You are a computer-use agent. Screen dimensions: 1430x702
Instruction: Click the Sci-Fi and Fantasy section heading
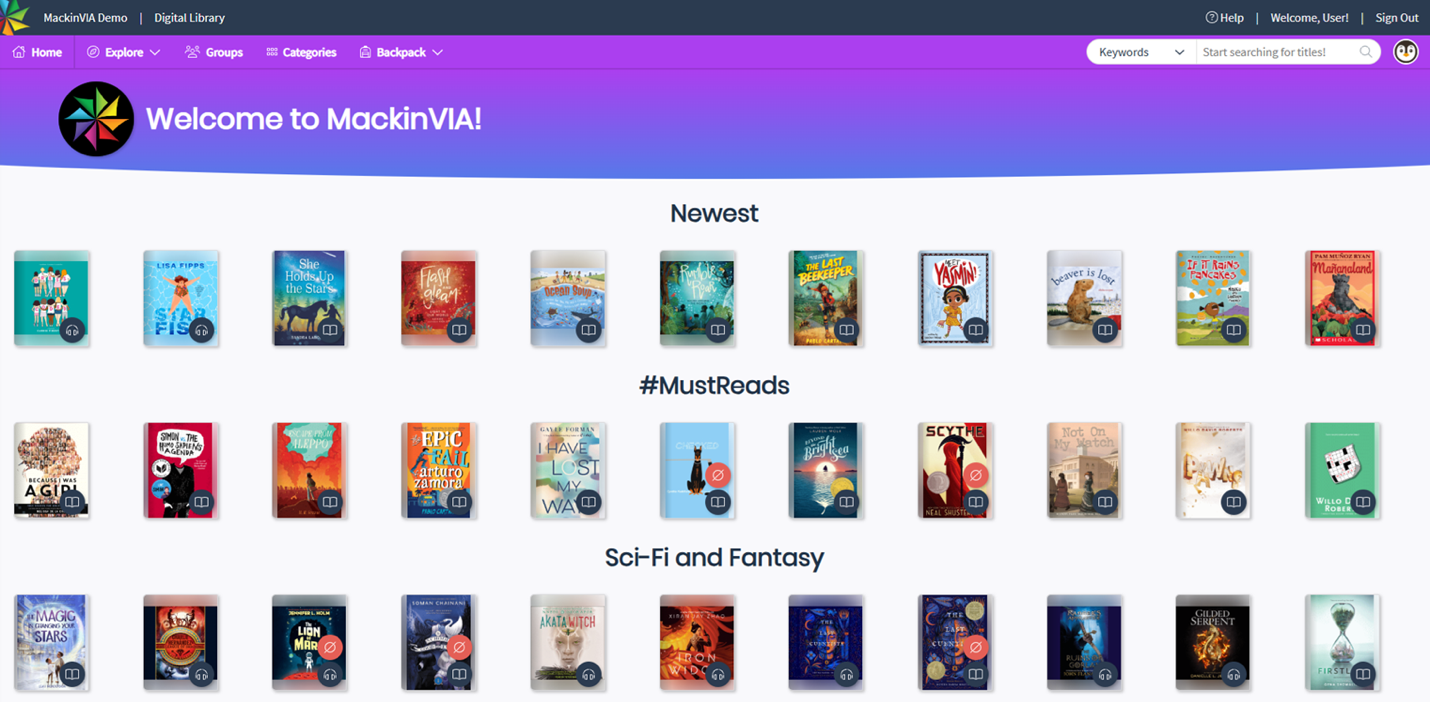714,557
